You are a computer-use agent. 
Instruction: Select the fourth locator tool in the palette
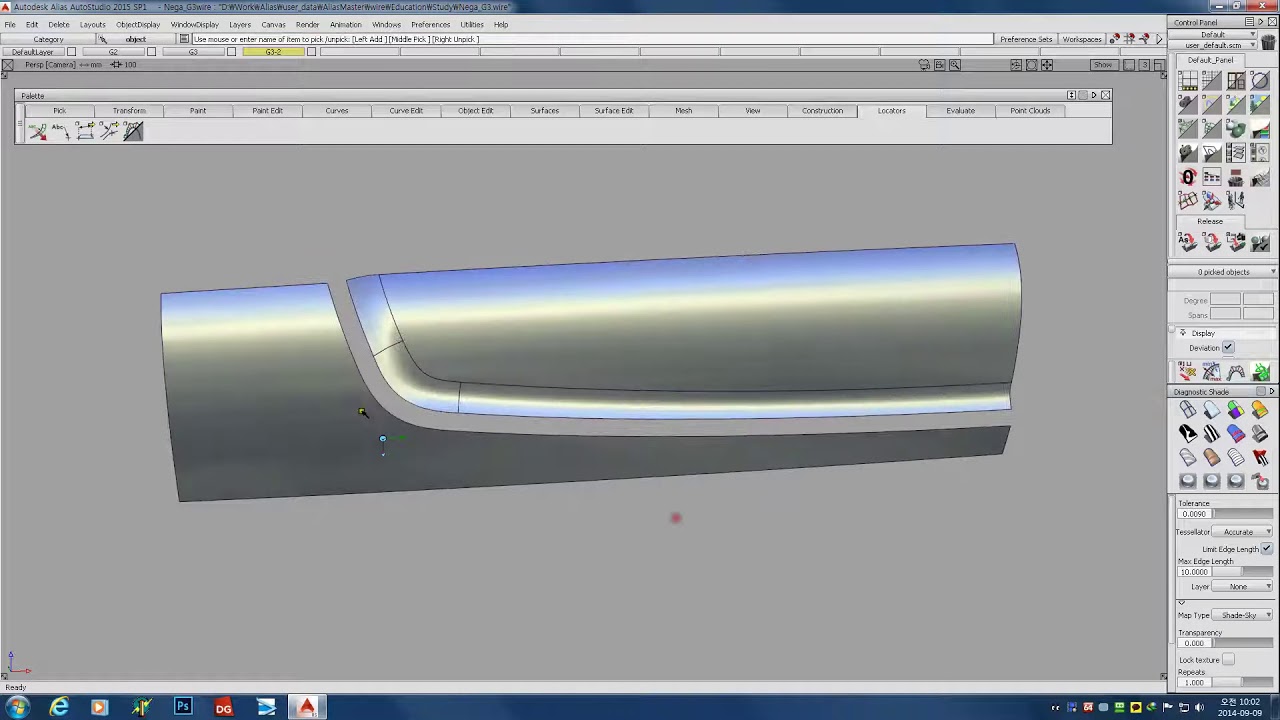click(x=109, y=131)
